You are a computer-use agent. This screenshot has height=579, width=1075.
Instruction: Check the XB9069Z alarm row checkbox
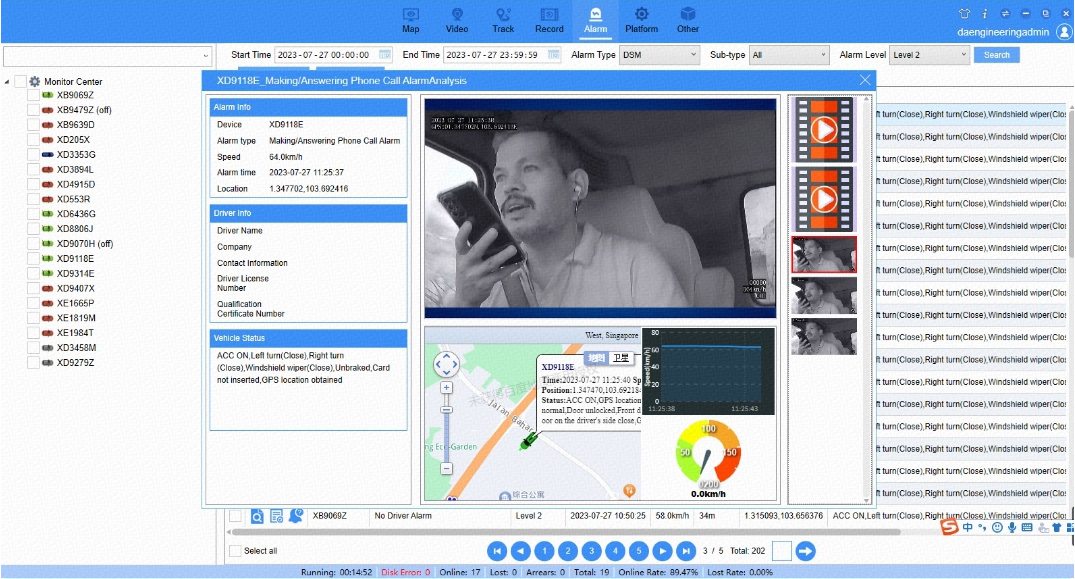click(235, 516)
